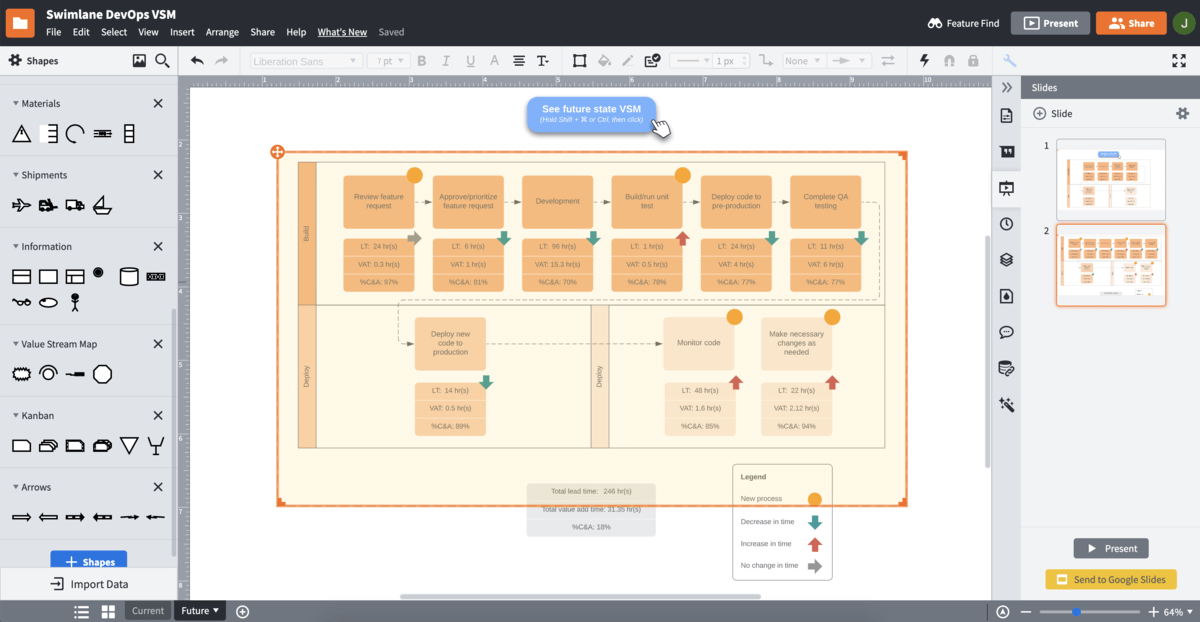Open the Layers panel icon
This screenshot has width=1200, height=622.
[1006, 260]
